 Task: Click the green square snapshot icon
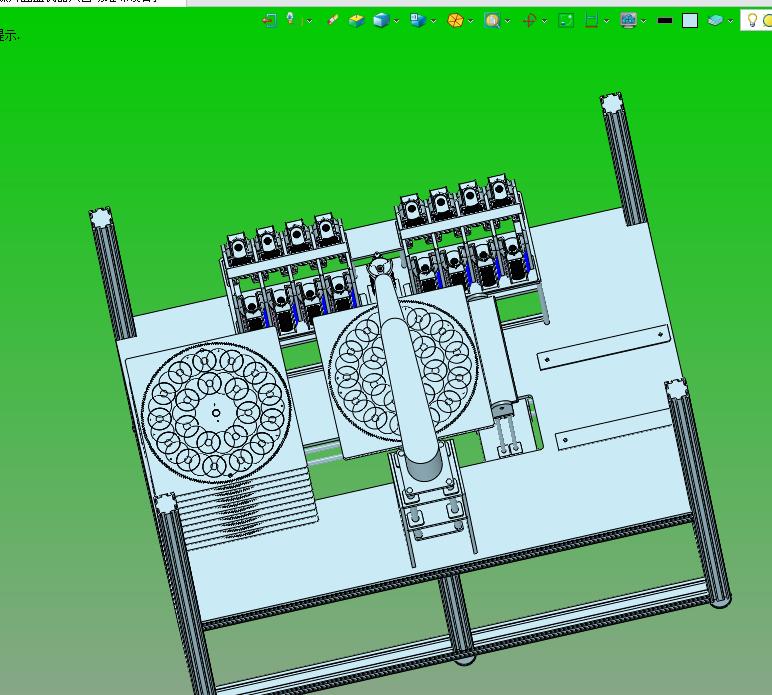[x=566, y=20]
